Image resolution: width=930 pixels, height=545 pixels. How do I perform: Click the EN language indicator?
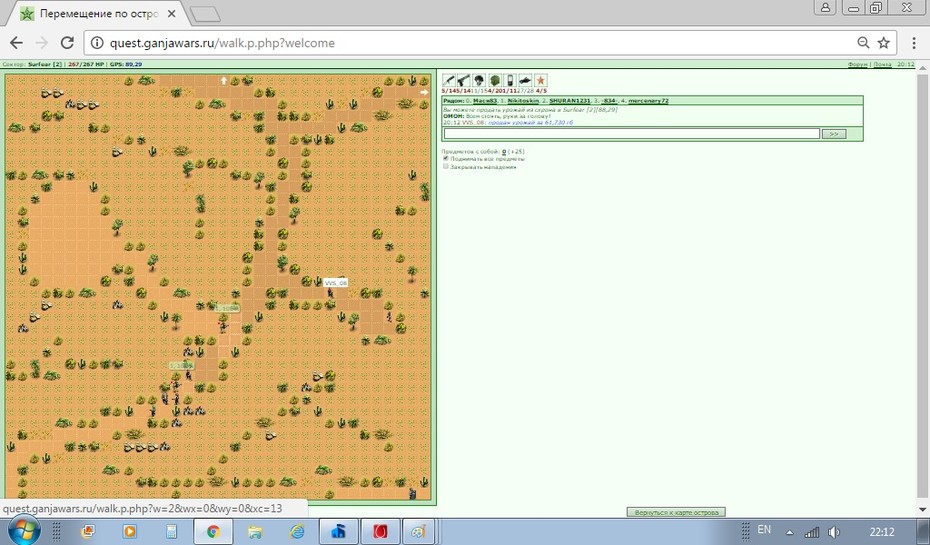tap(764, 530)
